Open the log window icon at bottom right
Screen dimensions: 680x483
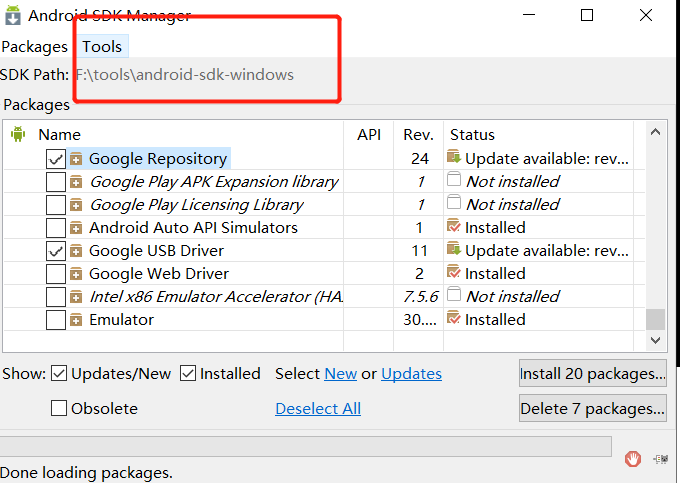coord(661,459)
